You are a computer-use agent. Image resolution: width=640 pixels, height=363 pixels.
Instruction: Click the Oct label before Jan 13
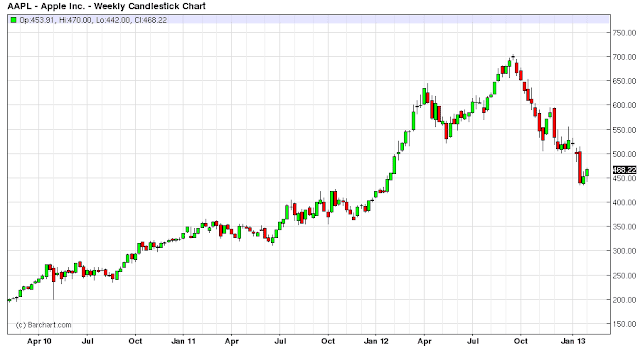pos(521,341)
